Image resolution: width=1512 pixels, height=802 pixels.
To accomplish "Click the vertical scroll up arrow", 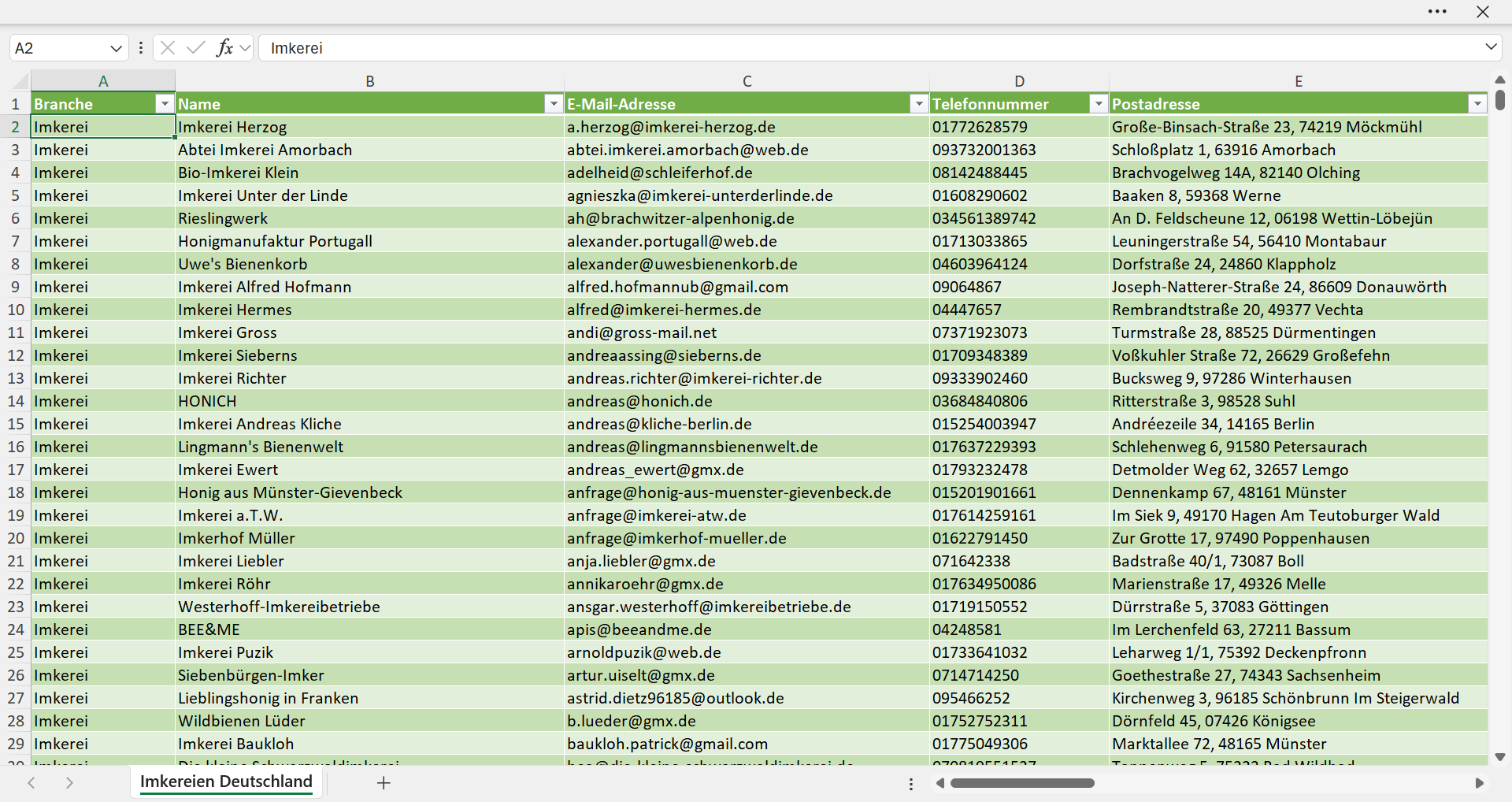I will click(x=1500, y=80).
